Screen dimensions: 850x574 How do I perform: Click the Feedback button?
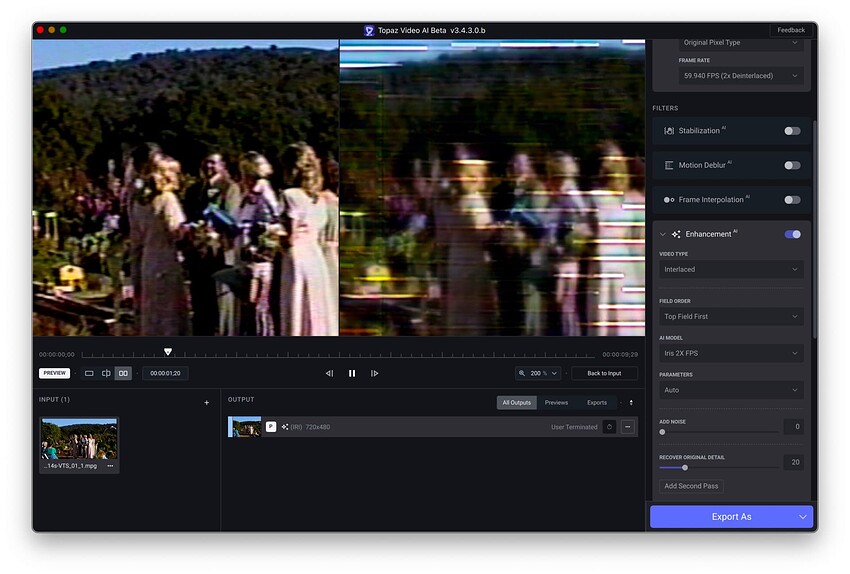(x=791, y=30)
